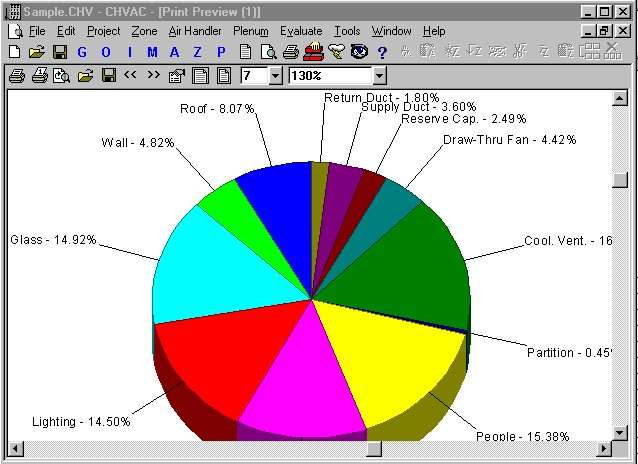This screenshot has height=464, width=638.
Task: Go to previous page with << button
Action: tap(130, 75)
